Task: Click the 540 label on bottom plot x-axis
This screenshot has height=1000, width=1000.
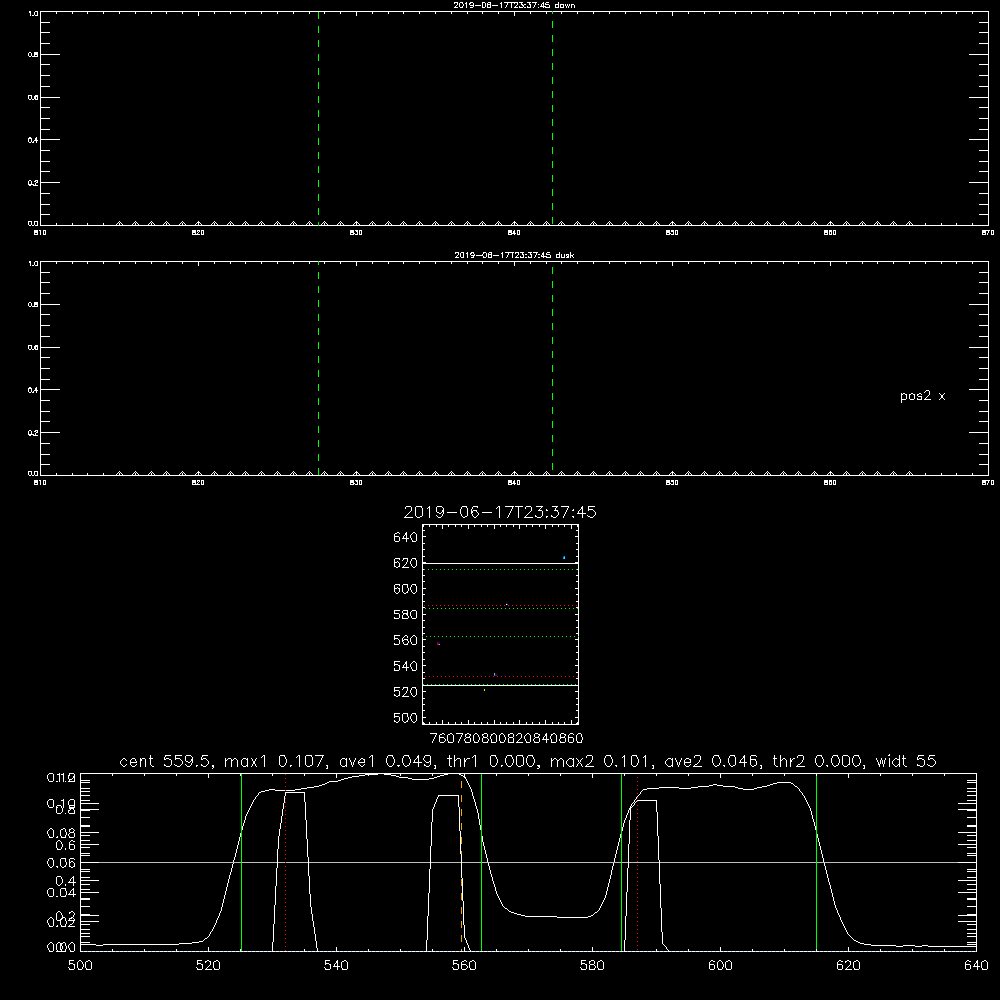Action: click(336, 966)
